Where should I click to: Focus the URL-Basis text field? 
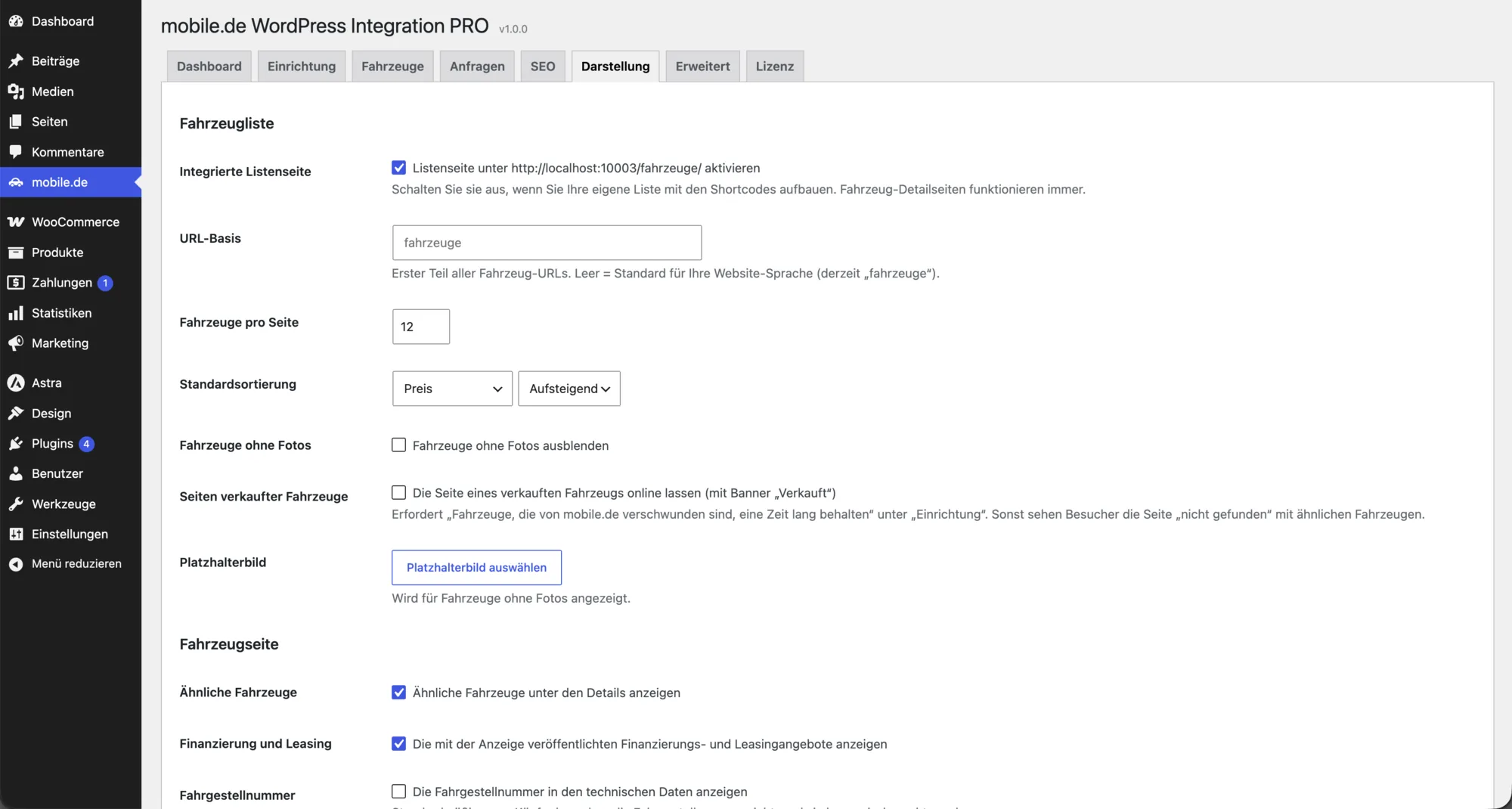click(x=547, y=243)
